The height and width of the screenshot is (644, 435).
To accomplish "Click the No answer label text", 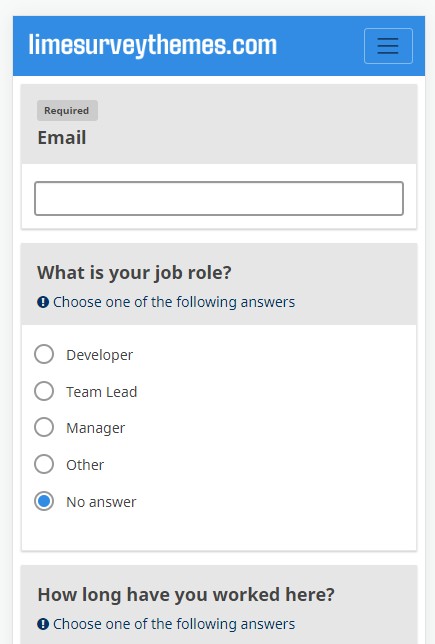I will (101, 502).
